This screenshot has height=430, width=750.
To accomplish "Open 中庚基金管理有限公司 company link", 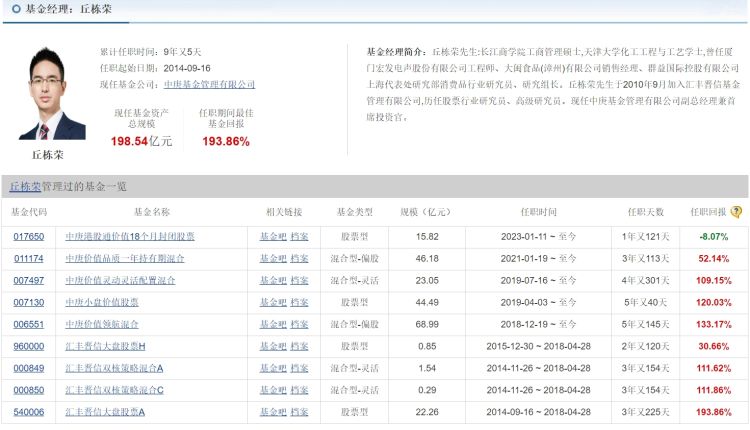I will [209, 84].
